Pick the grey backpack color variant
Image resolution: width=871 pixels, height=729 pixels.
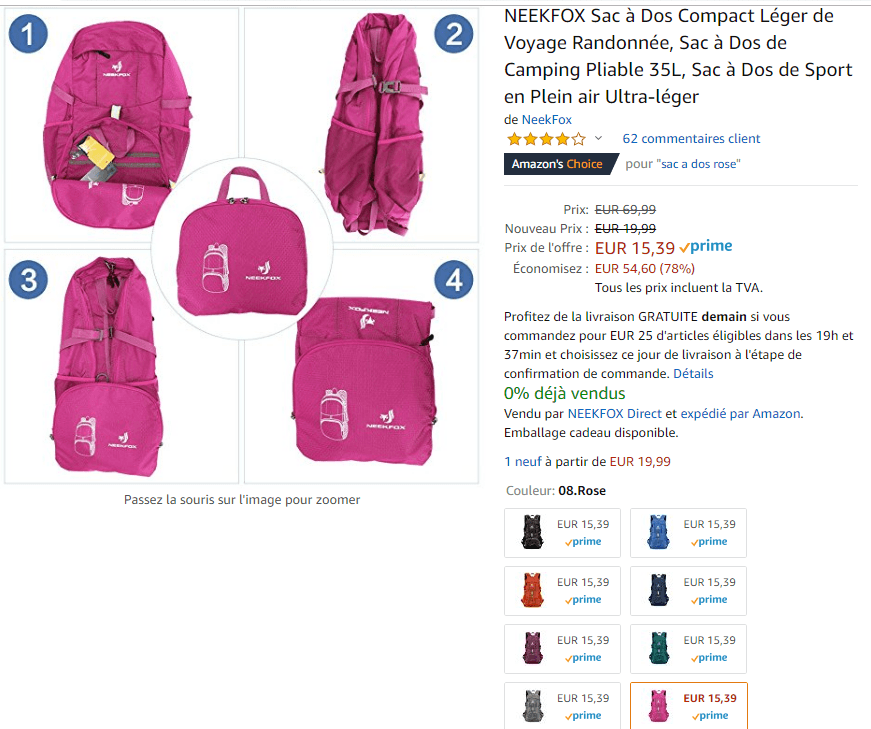(x=562, y=705)
